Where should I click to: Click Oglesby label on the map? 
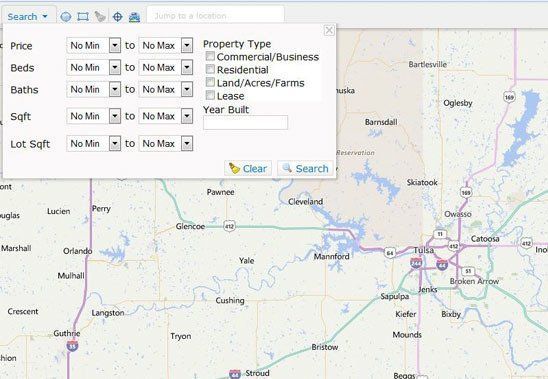[x=458, y=103]
